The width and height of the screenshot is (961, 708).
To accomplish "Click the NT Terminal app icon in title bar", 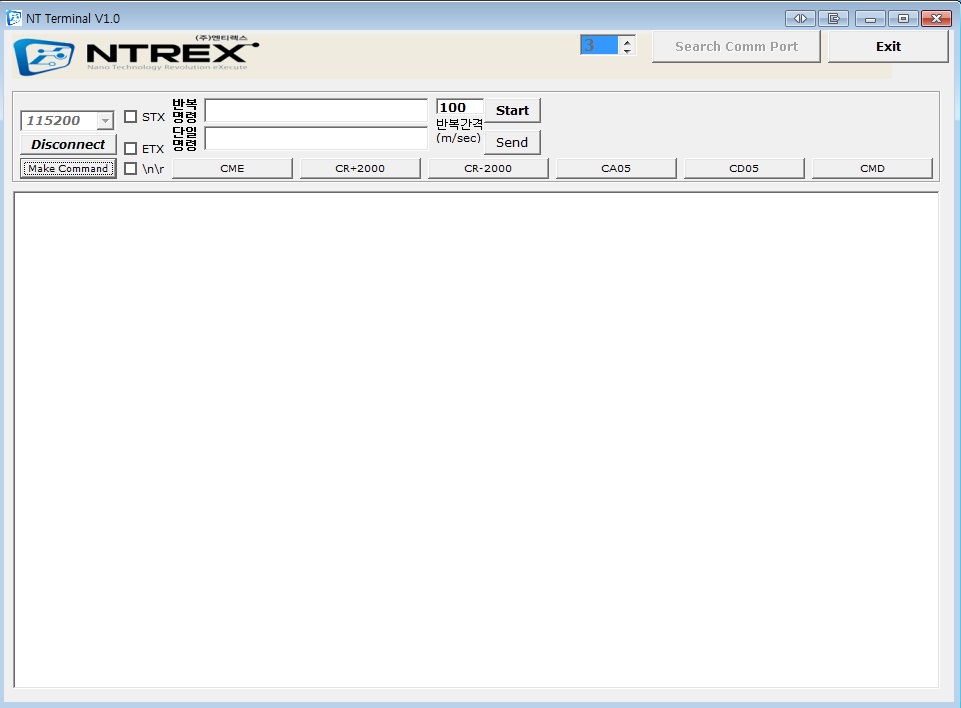I will [x=13, y=18].
